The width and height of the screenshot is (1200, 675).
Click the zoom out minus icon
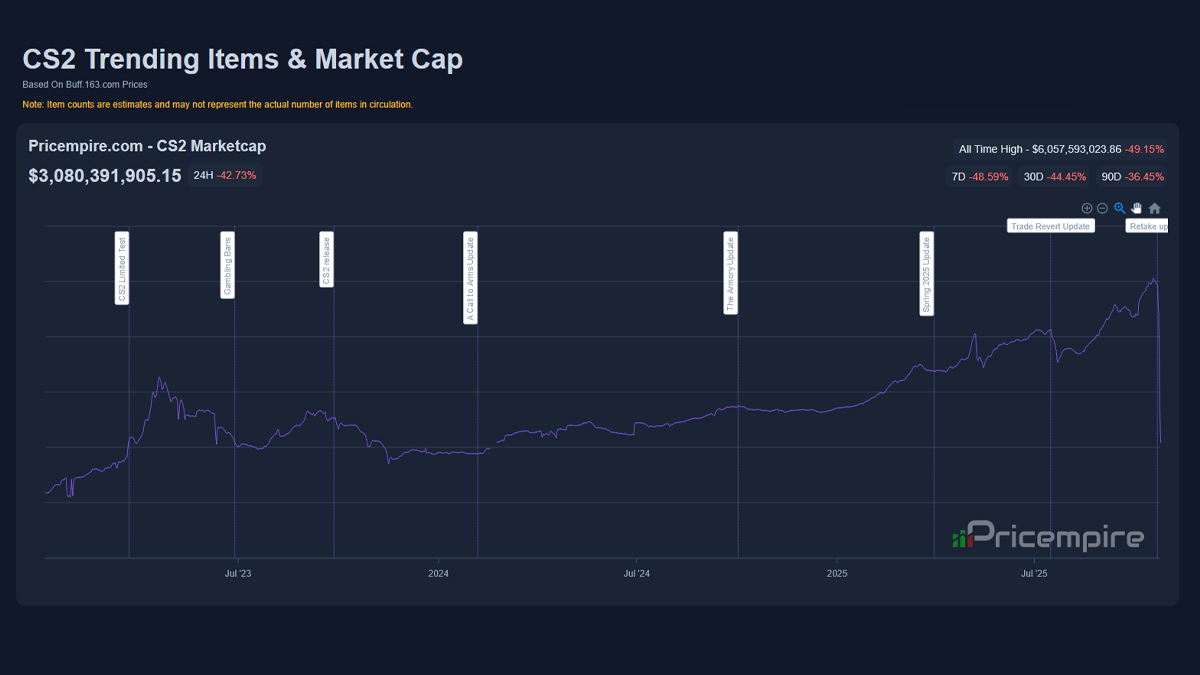coord(1102,208)
